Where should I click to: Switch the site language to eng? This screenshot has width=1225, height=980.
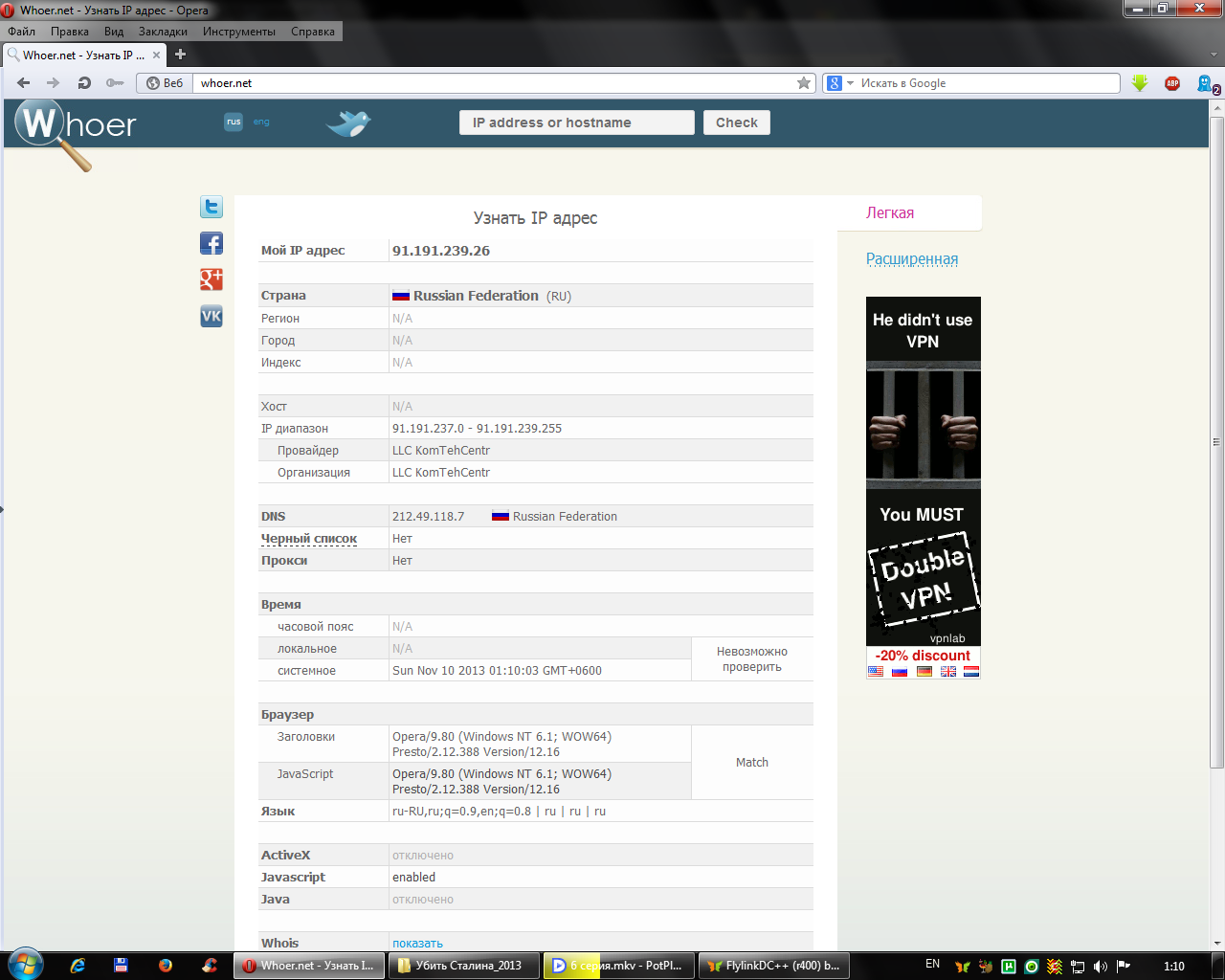[x=261, y=122]
